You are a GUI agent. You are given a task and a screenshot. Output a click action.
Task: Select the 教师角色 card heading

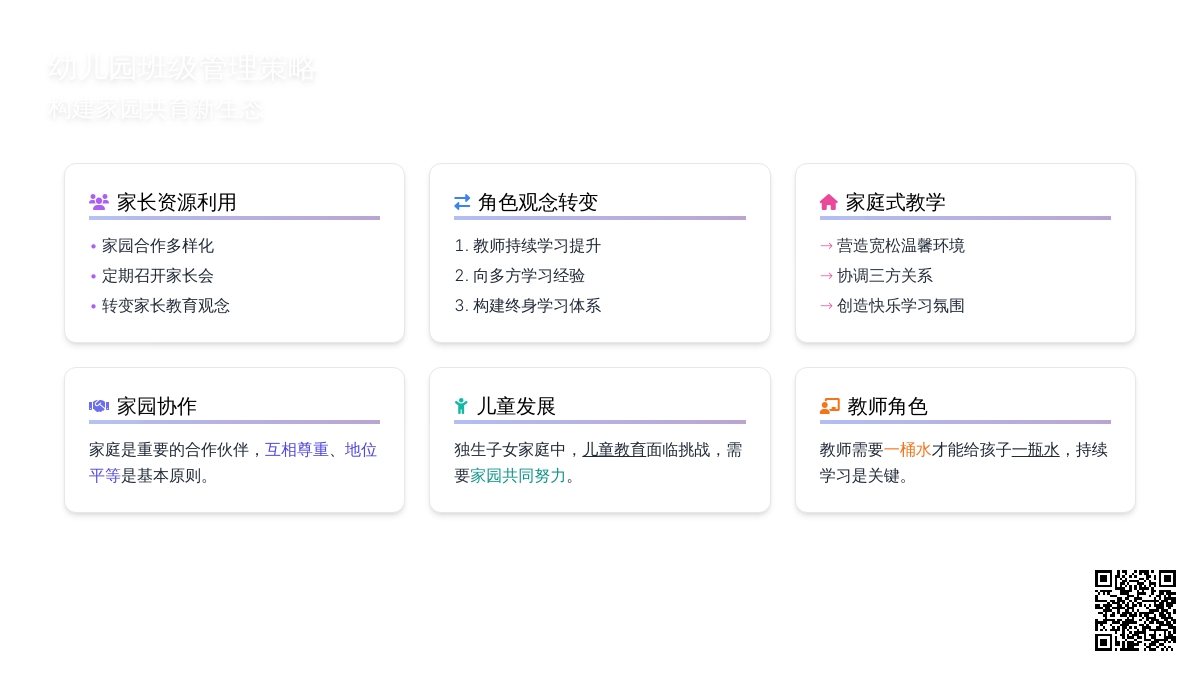(888, 406)
